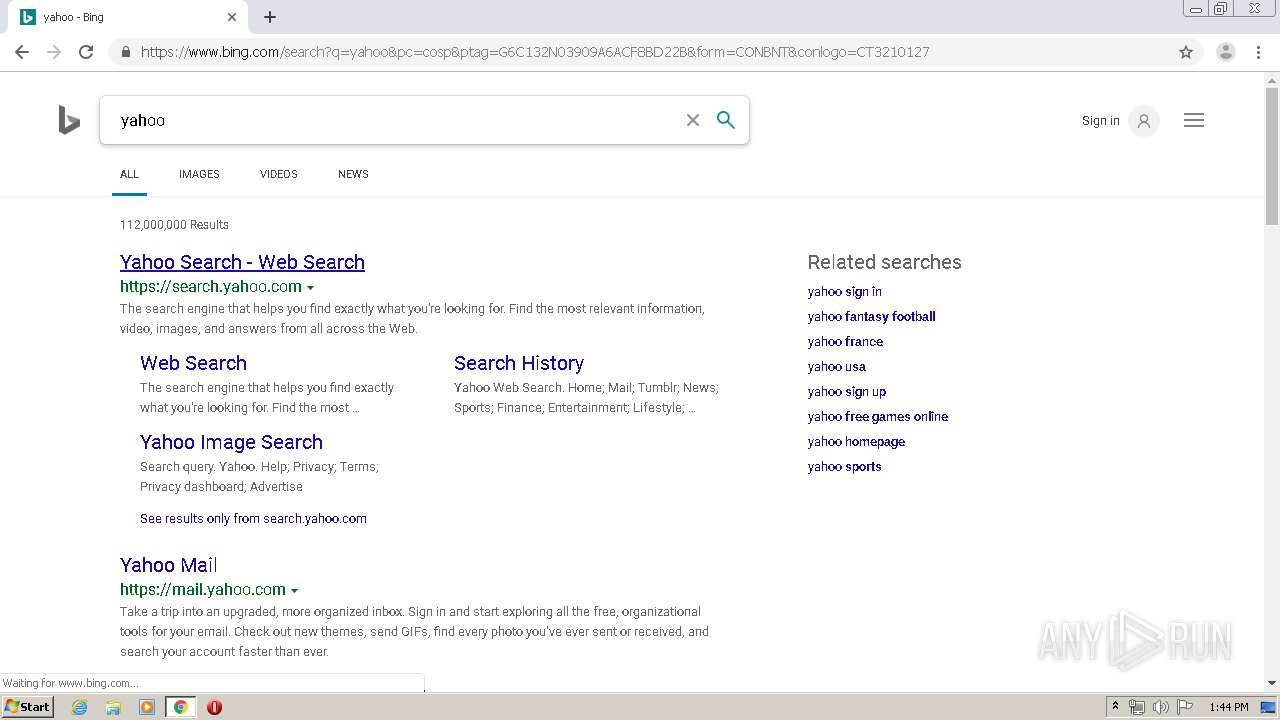Click related search yahoo usa
The width and height of the screenshot is (1280, 720).
click(837, 366)
